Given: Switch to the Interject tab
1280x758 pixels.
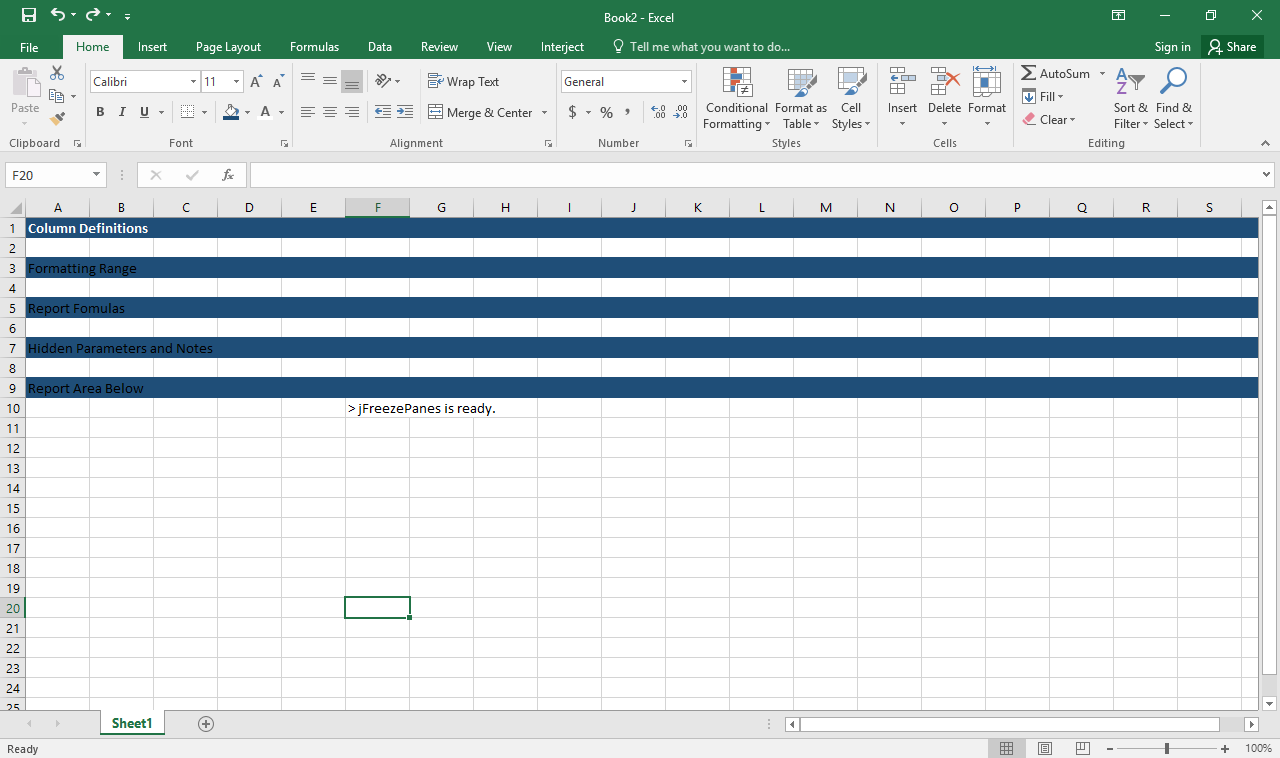Looking at the screenshot, I should click(x=562, y=47).
